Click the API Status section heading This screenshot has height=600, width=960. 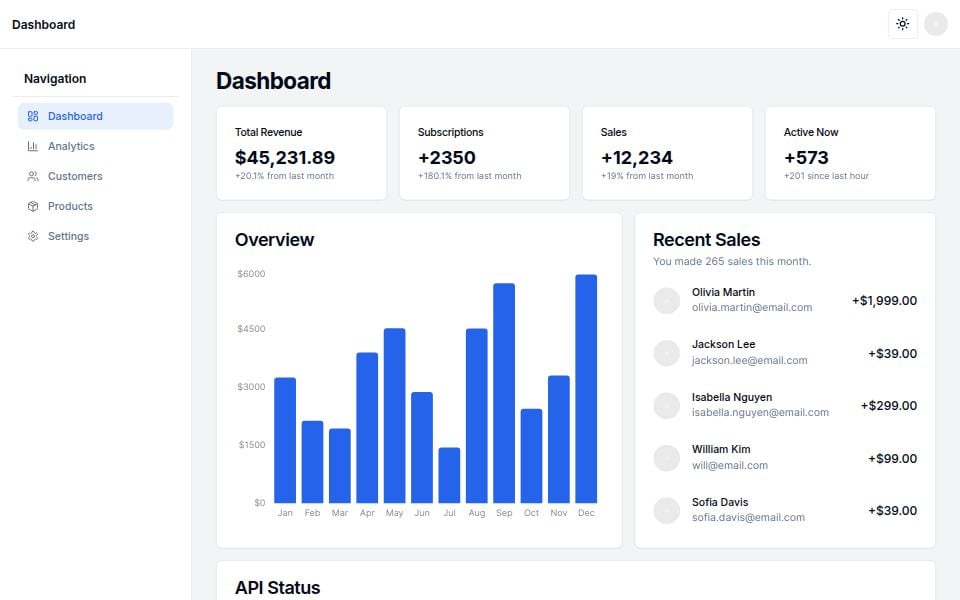coord(278,588)
